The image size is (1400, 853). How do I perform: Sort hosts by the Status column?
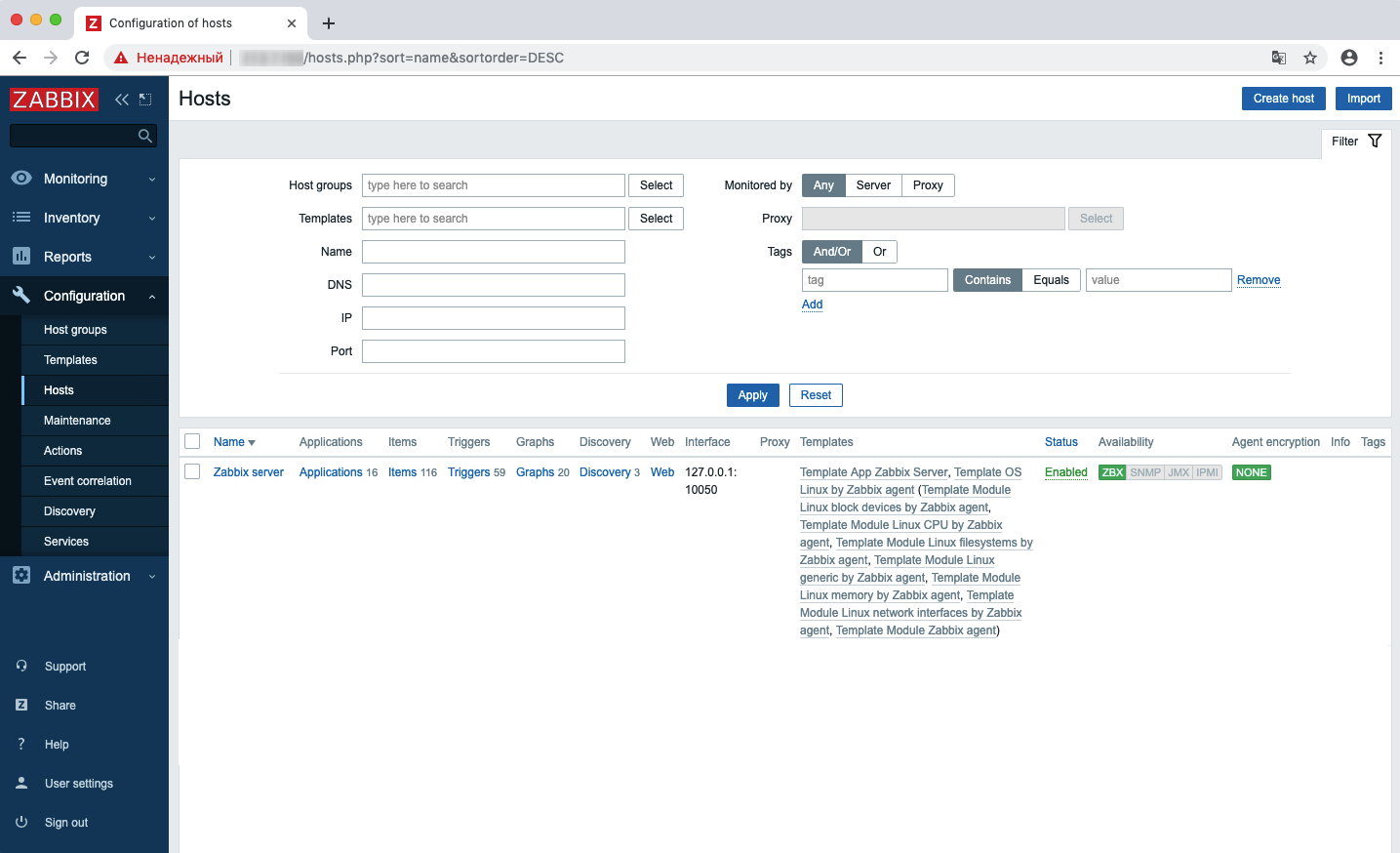(x=1061, y=442)
